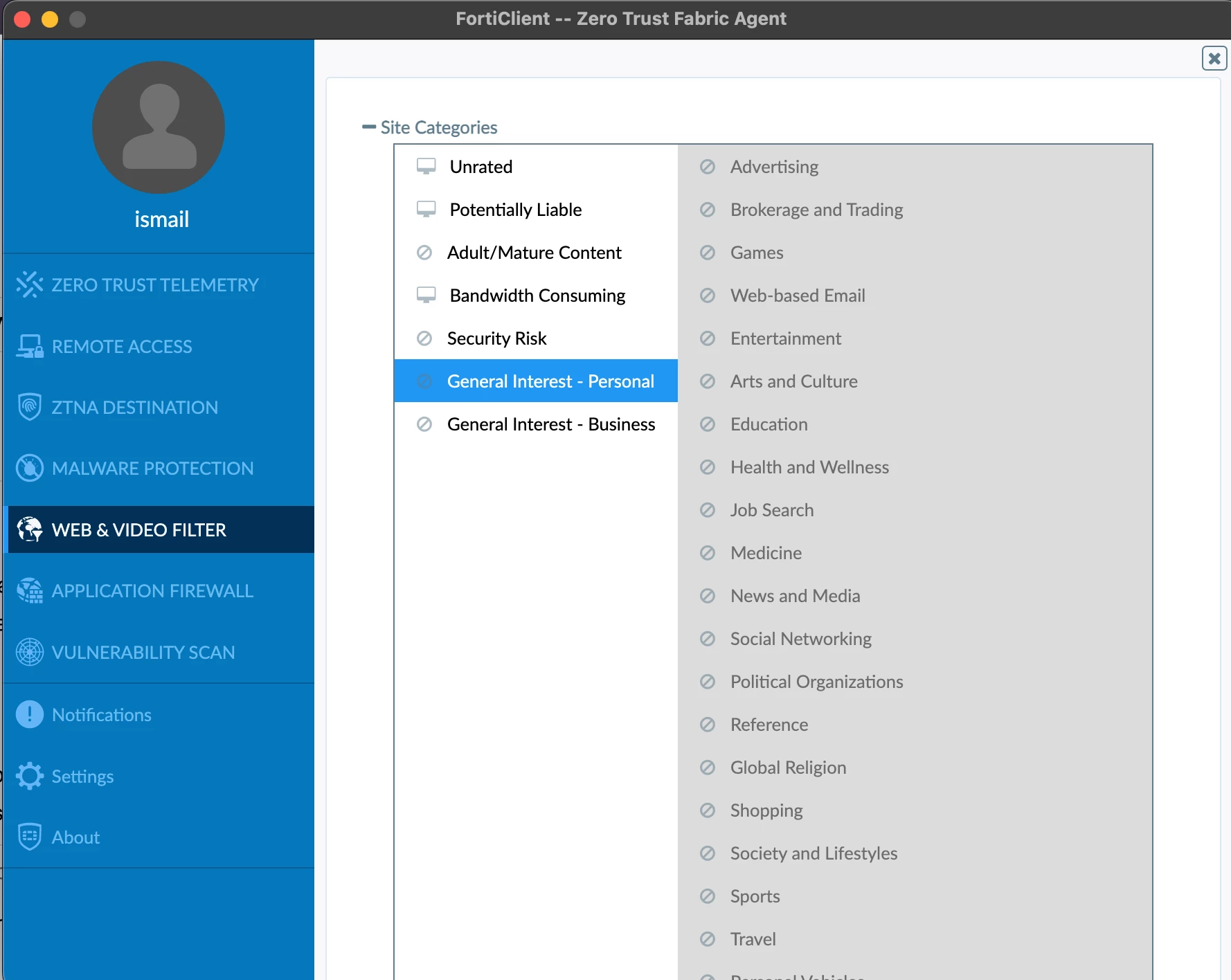Click the blocked icon beside Social Networking
This screenshot has width=1231, height=980.
[x=708, y=639]
